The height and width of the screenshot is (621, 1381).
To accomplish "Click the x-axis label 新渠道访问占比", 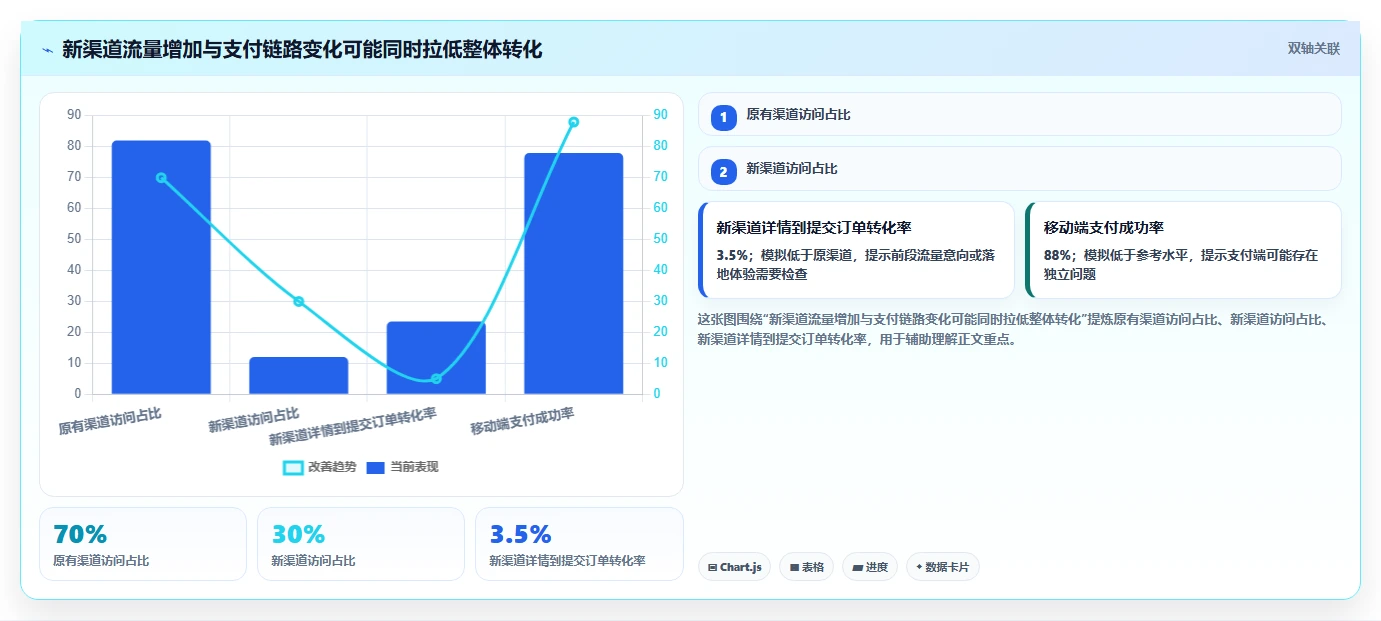I will pyautogui.click(x=254, y=420).
